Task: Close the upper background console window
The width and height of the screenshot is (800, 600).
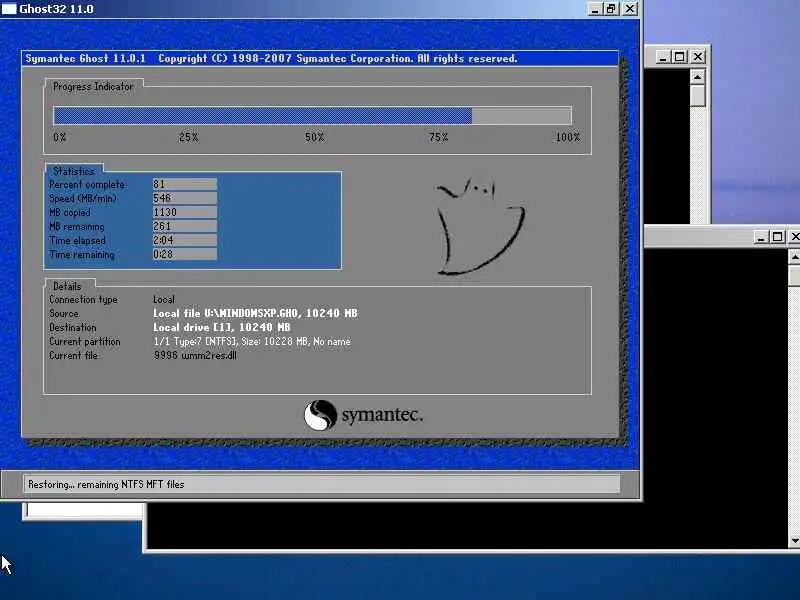Action: click(698, 57)
